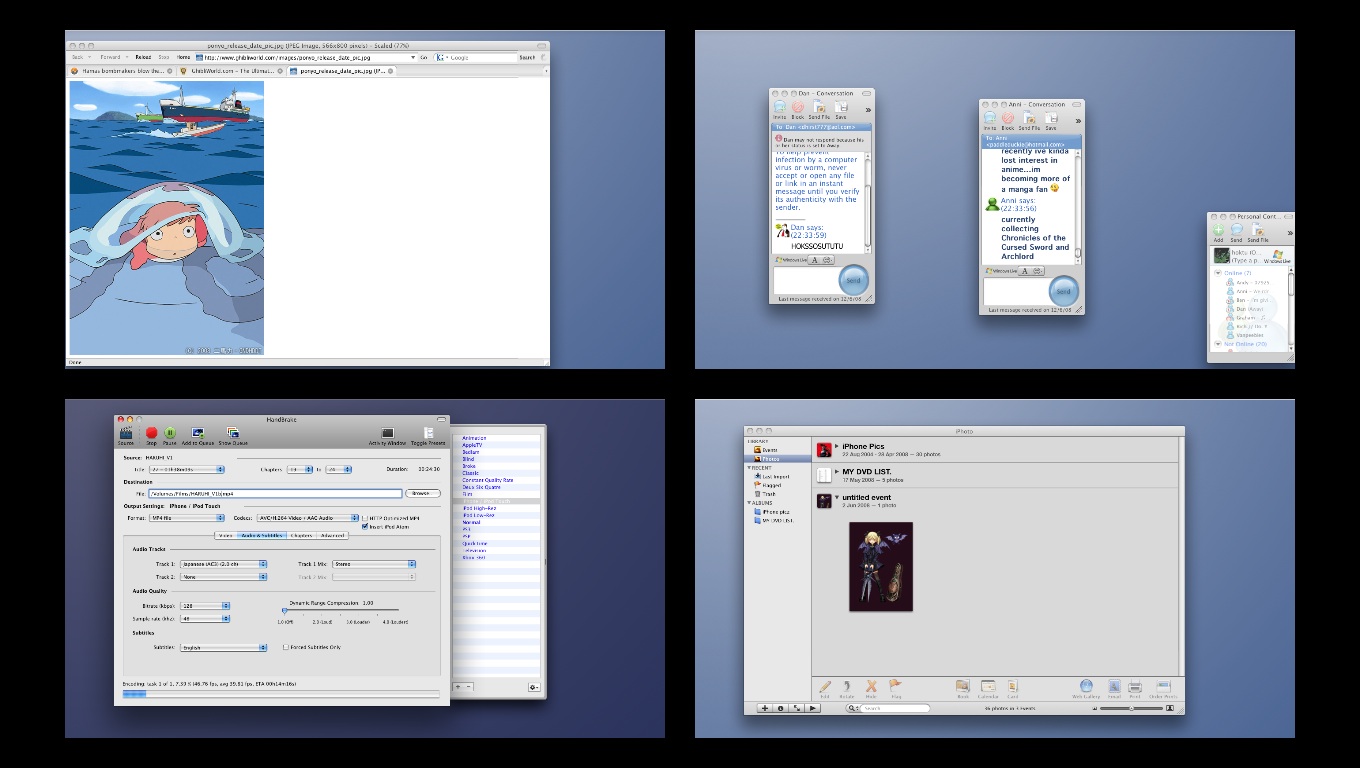1360x768 pixels.
Task: Open the Advanced tab in HandBrake
Action: (332, 536)
